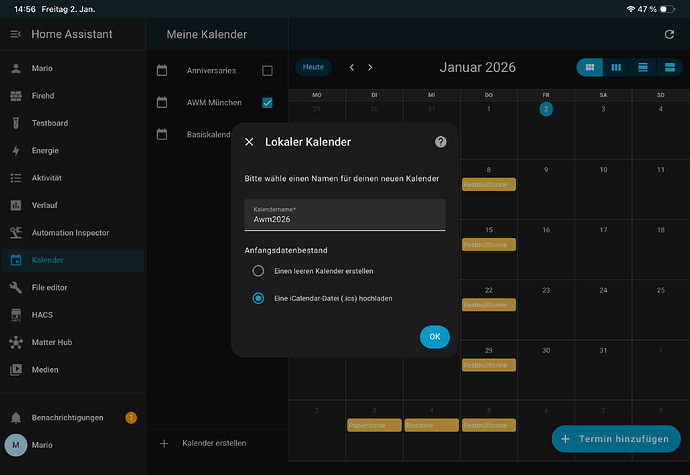Confirm dialog with OK button
The image size is (690, 475).
(x=434, y=337)
